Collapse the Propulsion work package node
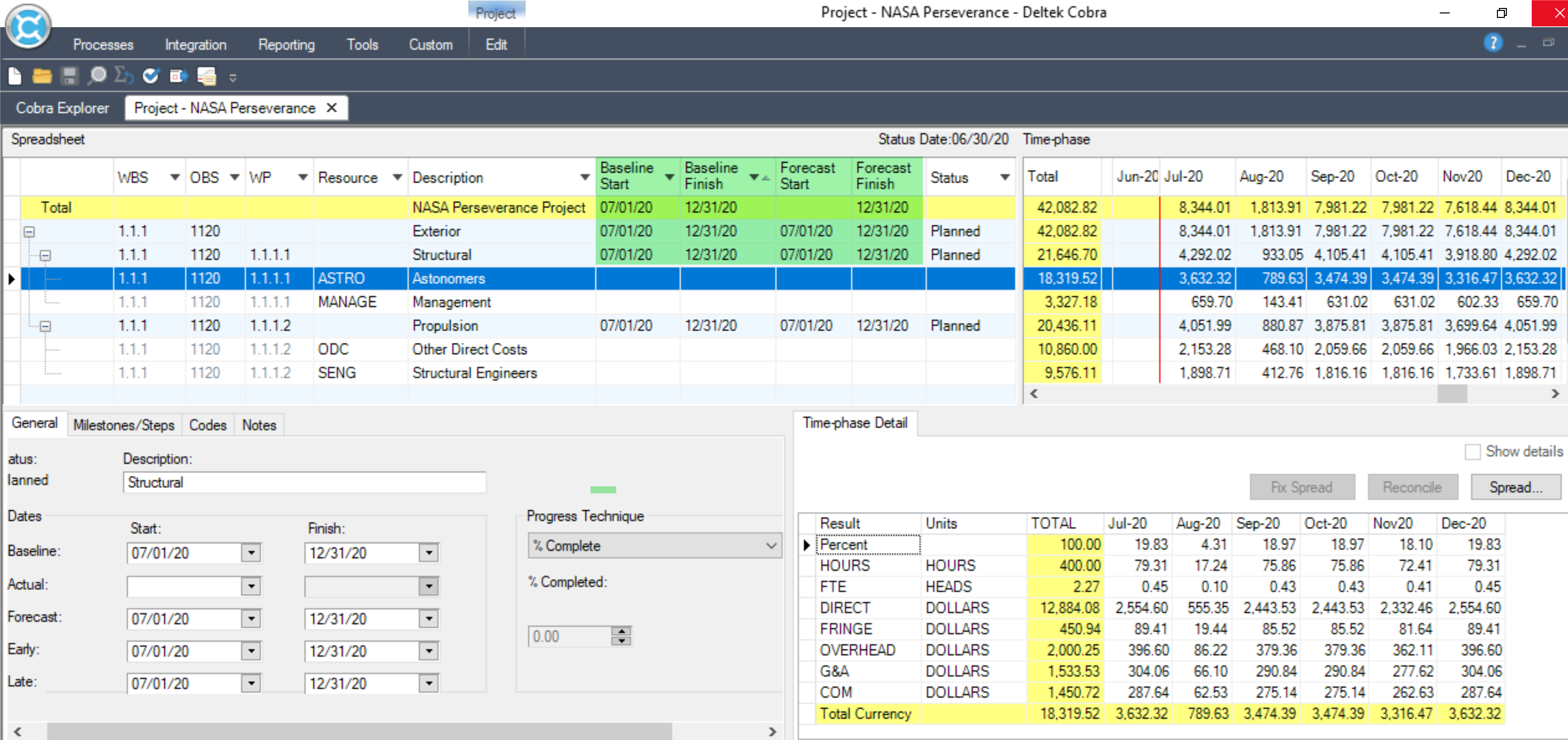This screenshot has height=740, width=1568. (x=46, y=326)
